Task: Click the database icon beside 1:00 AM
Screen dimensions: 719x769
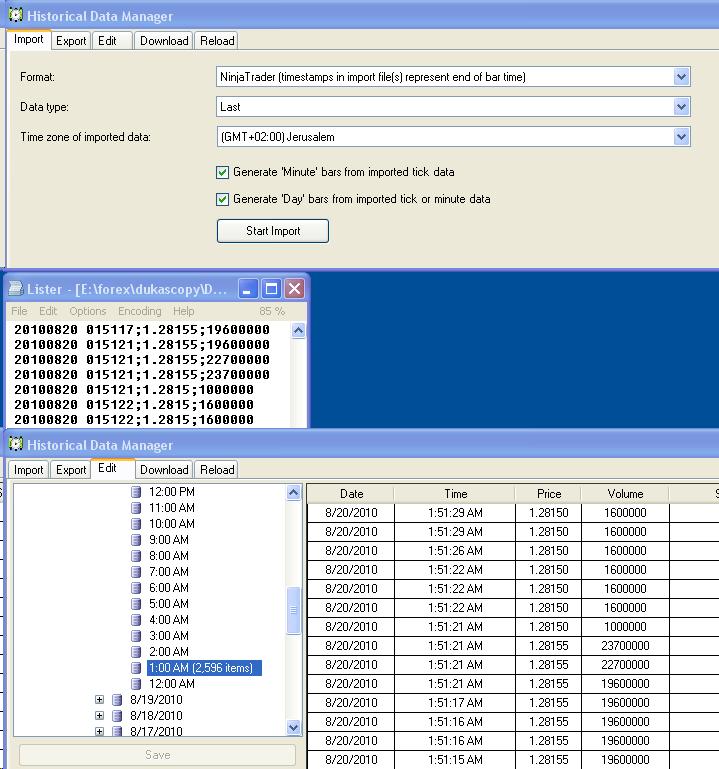Action: 136,668
